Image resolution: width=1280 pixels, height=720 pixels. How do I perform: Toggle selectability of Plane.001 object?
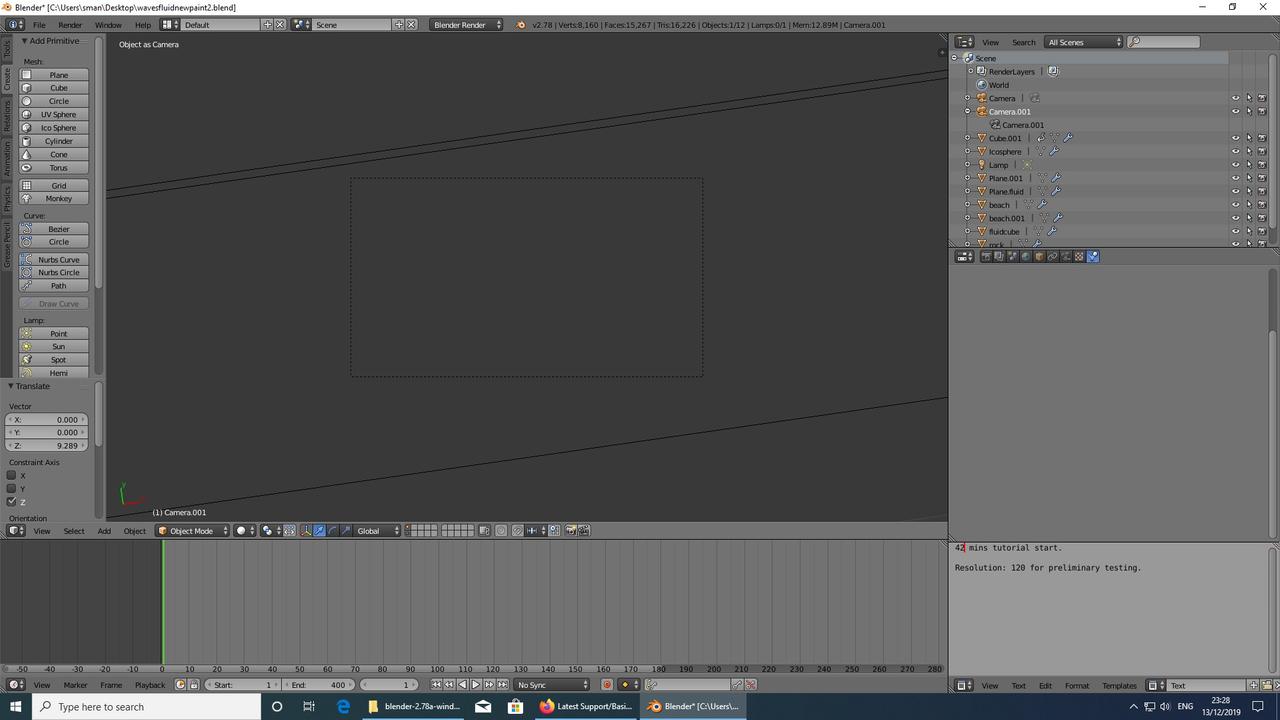(x=1248, y=178)
